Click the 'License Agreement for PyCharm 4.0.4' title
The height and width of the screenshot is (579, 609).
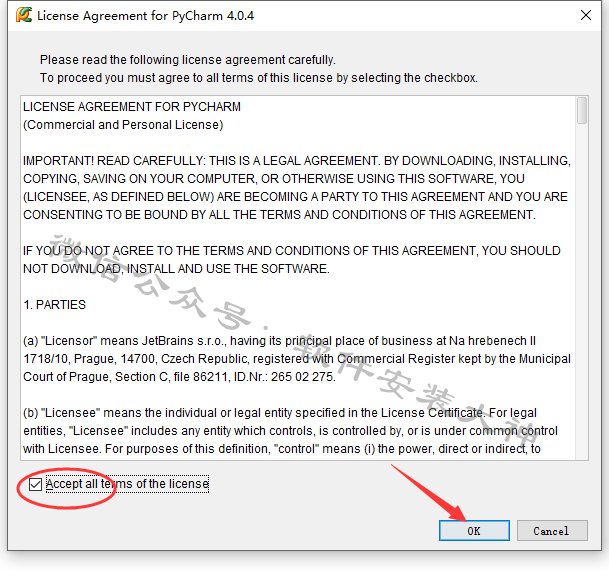click(145, 16)
